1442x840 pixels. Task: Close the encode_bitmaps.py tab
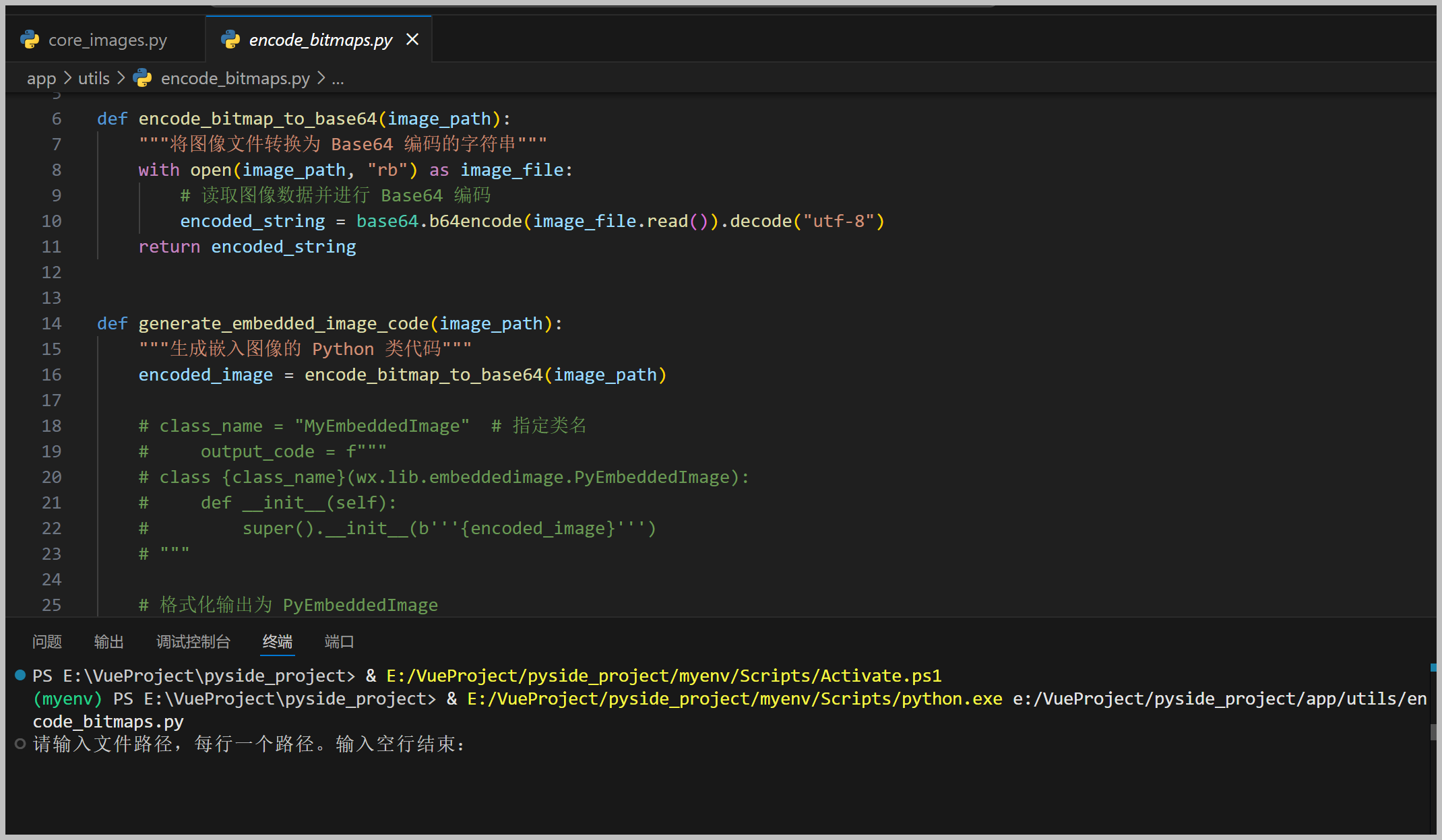point(412,40)
